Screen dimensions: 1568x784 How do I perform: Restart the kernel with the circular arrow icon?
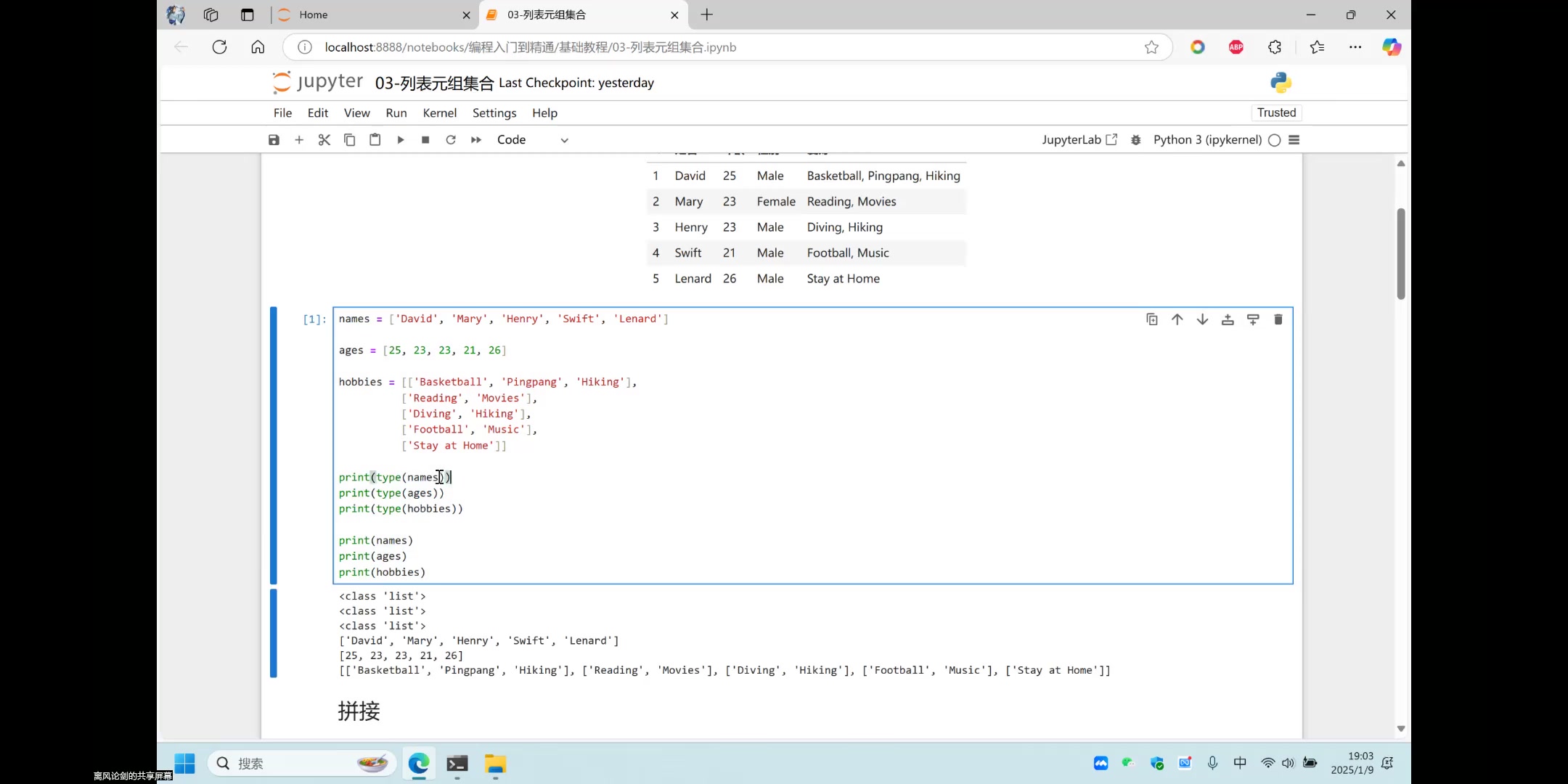click(x=451, y=140)
